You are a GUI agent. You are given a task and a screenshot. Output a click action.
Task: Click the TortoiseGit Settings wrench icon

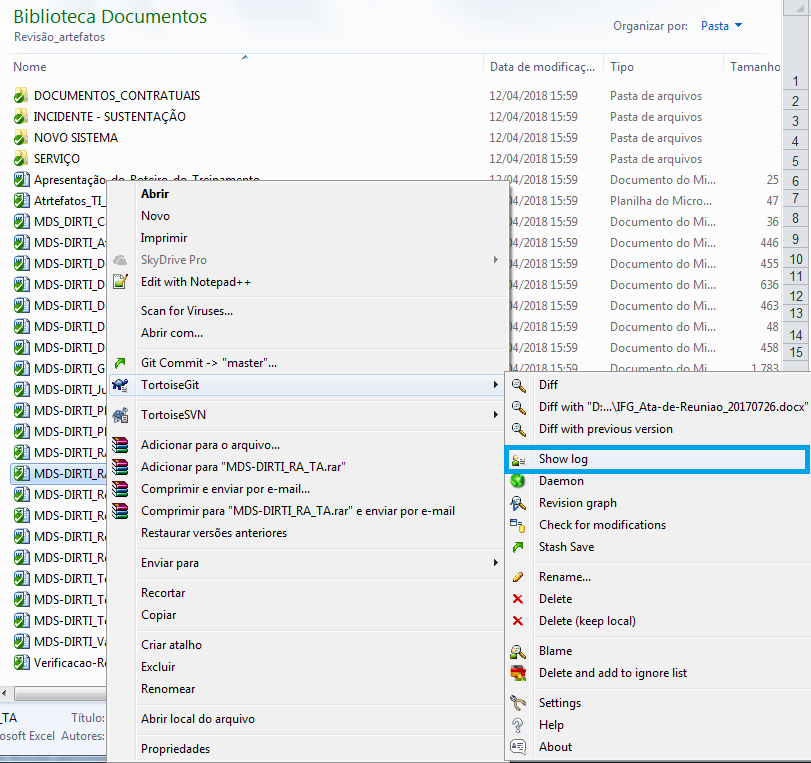[x=518, y=703]
